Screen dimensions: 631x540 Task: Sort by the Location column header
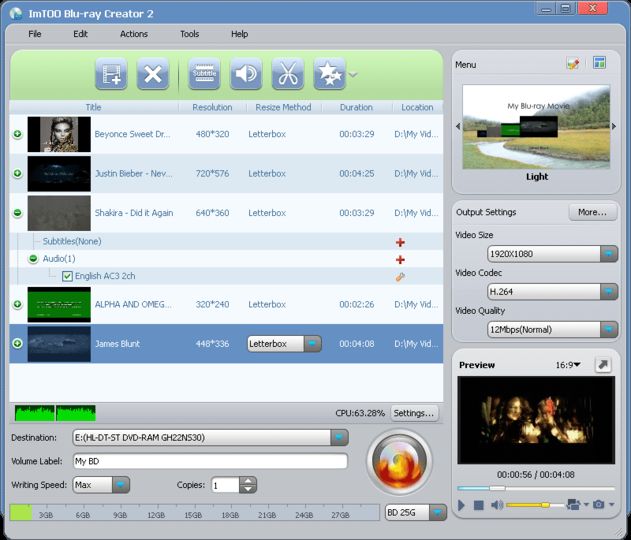pyautogui.click(x=417, y=107)
